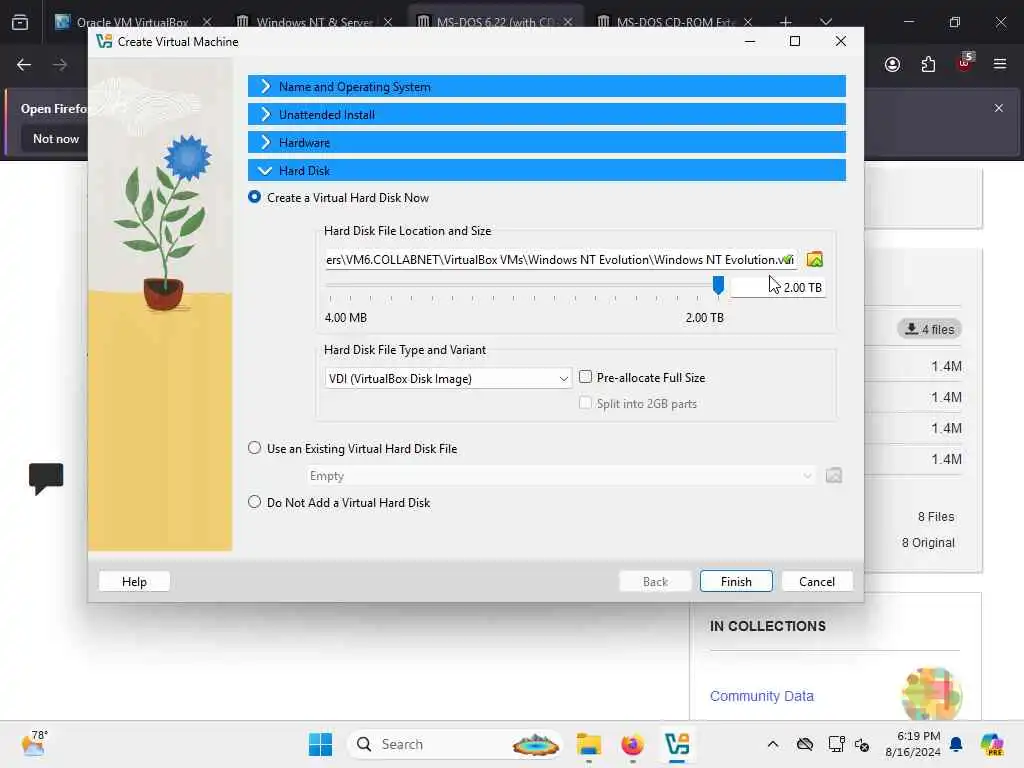Open the VDI disk file type dropdown

(448, 378)
